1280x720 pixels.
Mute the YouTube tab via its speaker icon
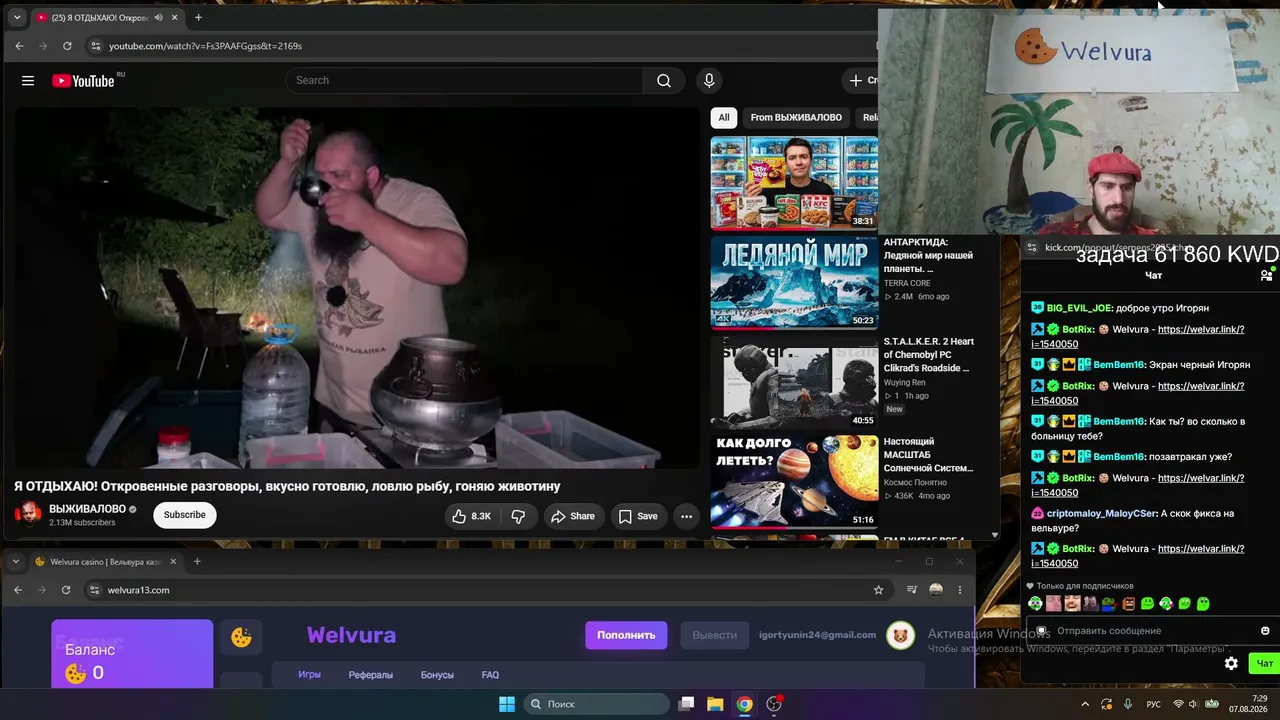tap(158, 18)
